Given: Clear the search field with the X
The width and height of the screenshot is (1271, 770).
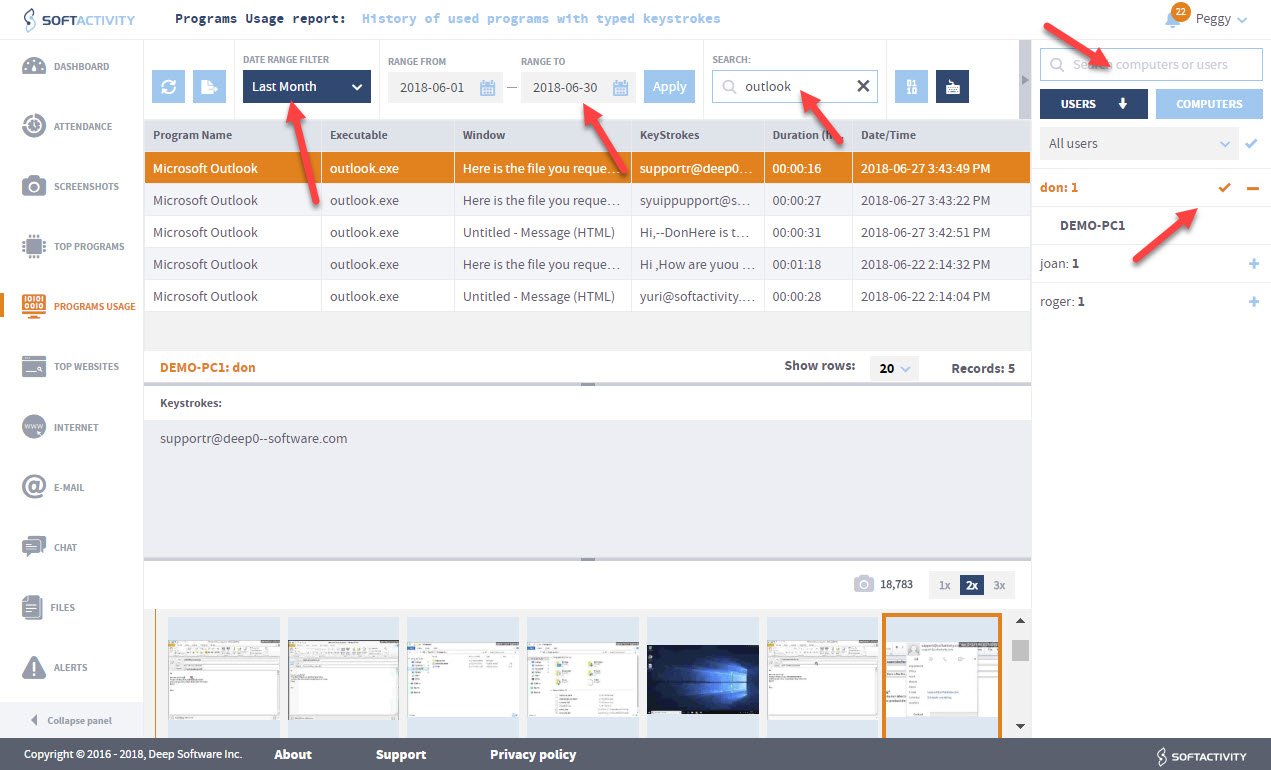Looking at the screenshot, I should coord(863,86).
